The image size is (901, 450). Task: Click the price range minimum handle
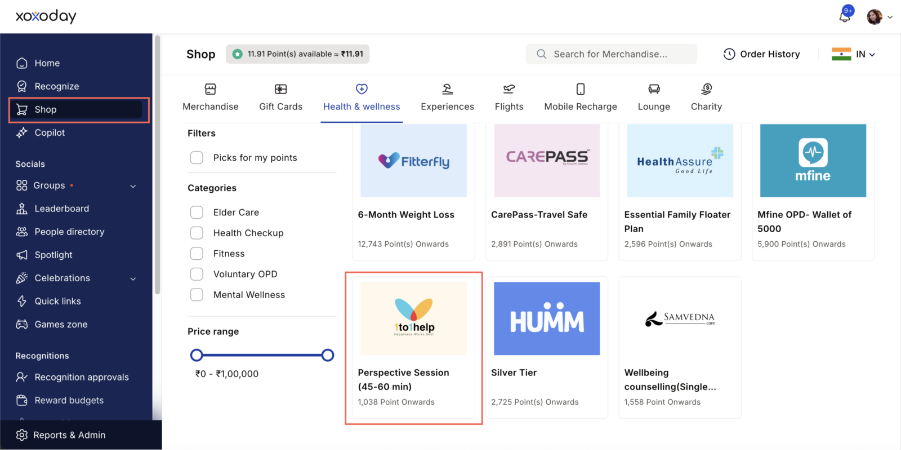click(x=197, y=355)
